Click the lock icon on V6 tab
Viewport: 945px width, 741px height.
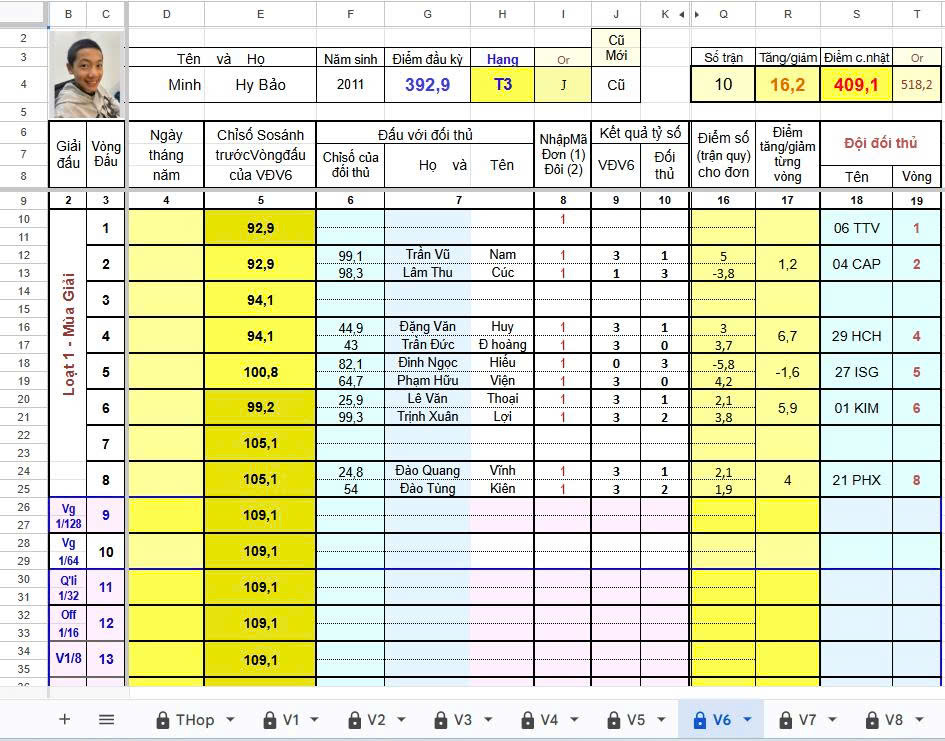(700, 719)
